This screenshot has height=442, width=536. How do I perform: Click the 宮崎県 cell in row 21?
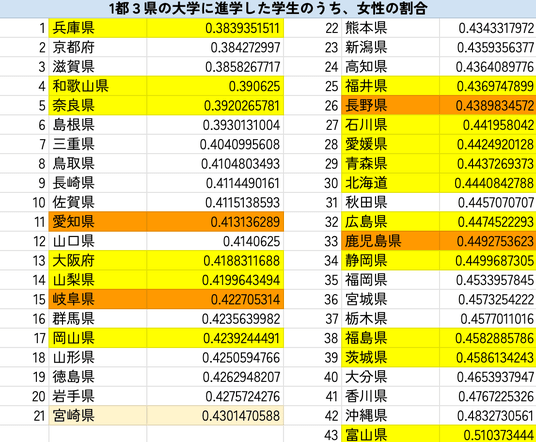click(98, 416)
